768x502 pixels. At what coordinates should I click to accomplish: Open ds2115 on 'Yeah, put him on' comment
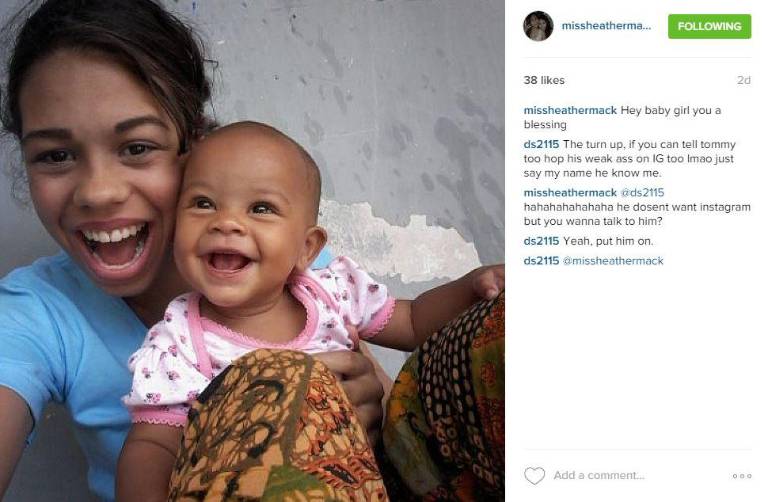tap(541, 241)
